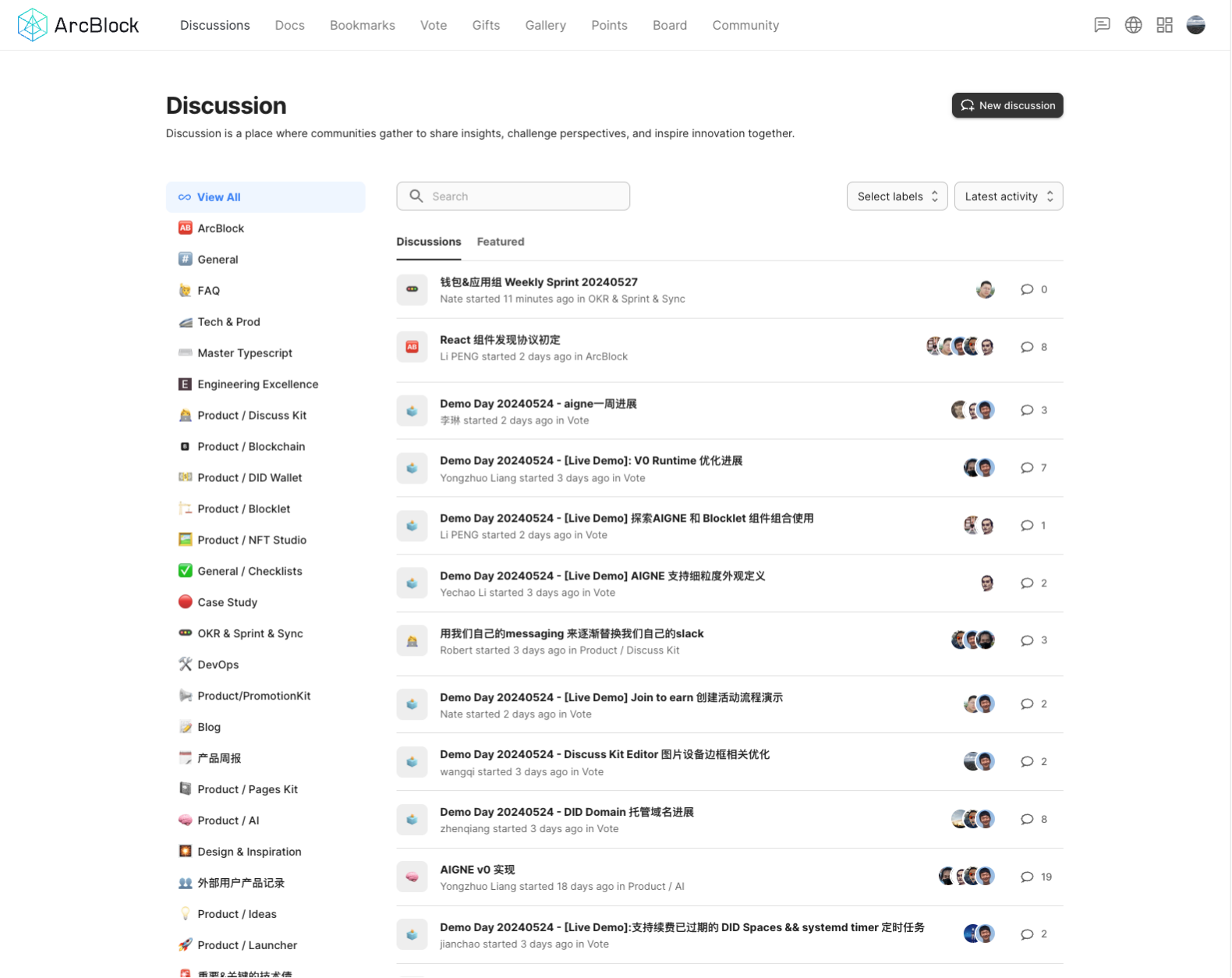Click the ArcBlock logo in header
Screen dimensions: 1232x978
point(78,25)
